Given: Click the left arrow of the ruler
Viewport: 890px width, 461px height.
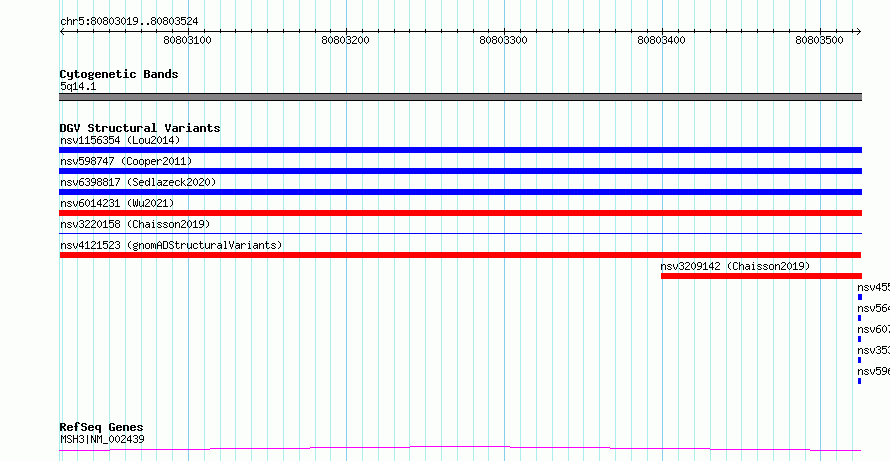Looking at the screenshot, I should tap(63, 31).
